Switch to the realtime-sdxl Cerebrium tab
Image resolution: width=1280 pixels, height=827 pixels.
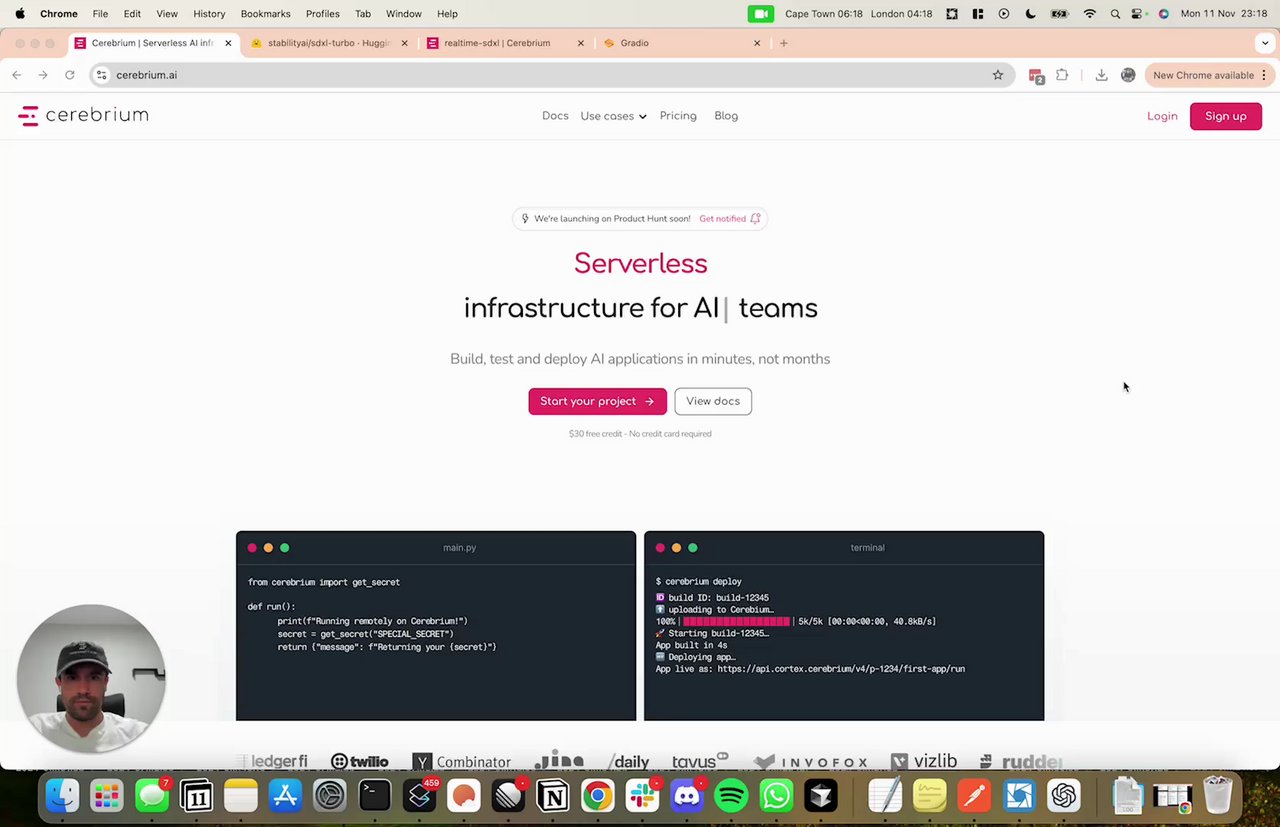pos(505,43)
